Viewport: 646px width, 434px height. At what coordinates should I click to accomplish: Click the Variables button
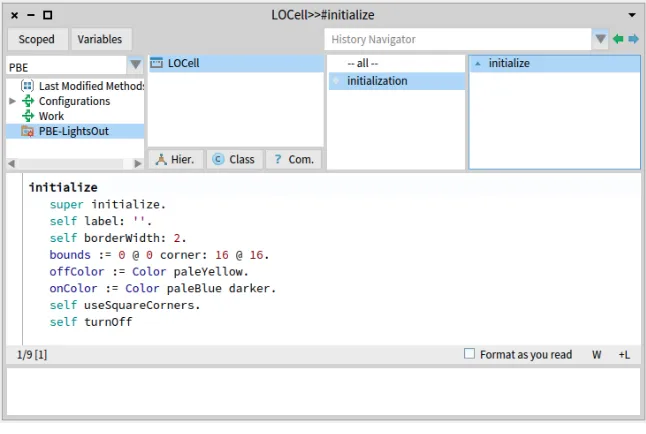pos(100,39)
